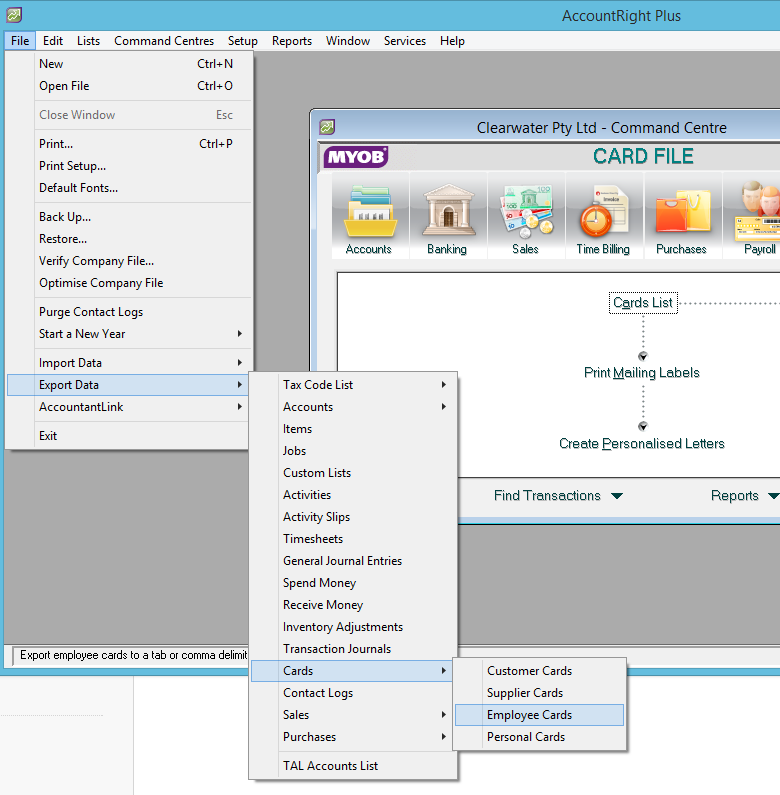Screen dimensions: 780x795
Task: Click the Command Centre window icon
Action: click(x=327, y=127)
